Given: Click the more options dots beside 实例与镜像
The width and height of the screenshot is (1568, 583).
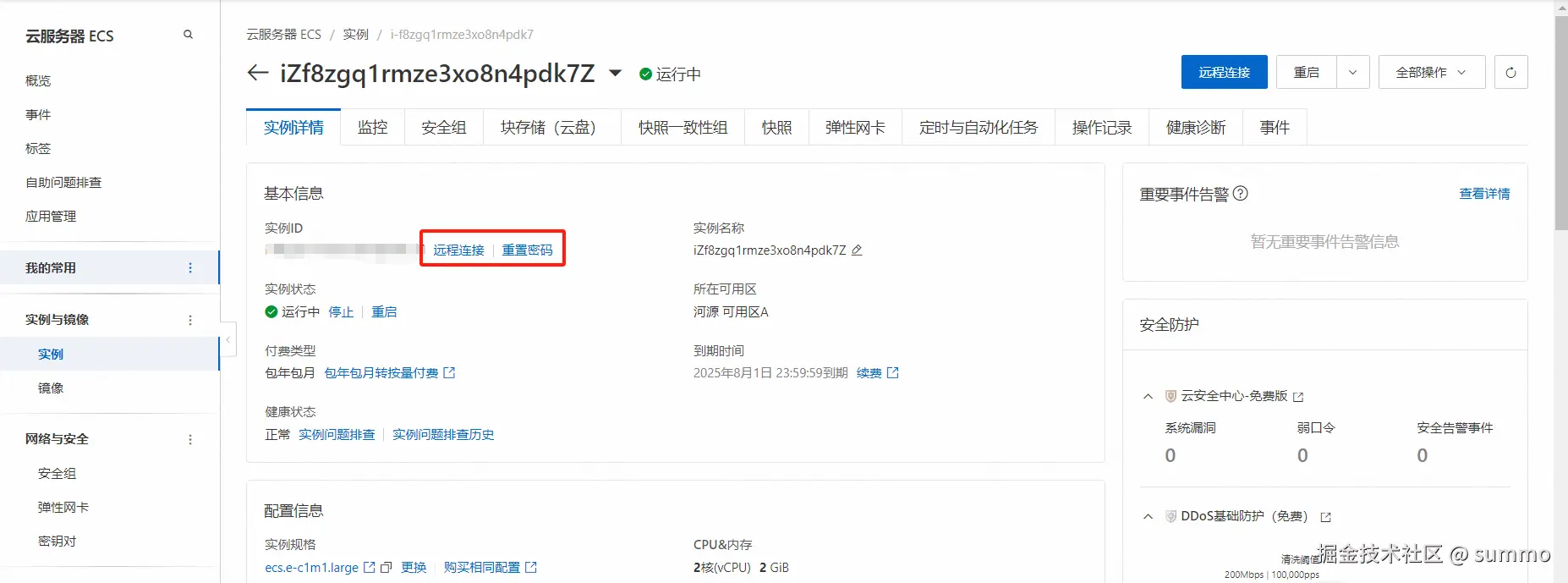Looking at the screenshot, I should click(x=189, y=320).
